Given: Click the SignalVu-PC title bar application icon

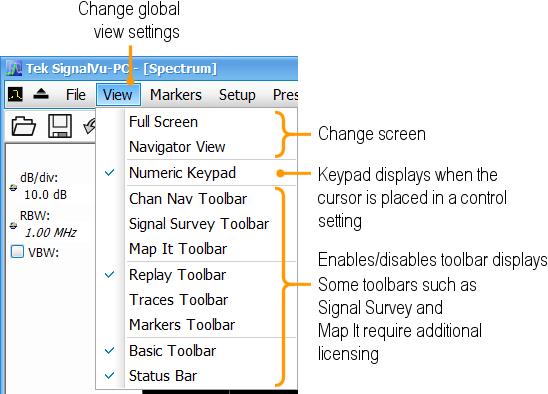Looking at the screenshot, I should click(14, 68).
